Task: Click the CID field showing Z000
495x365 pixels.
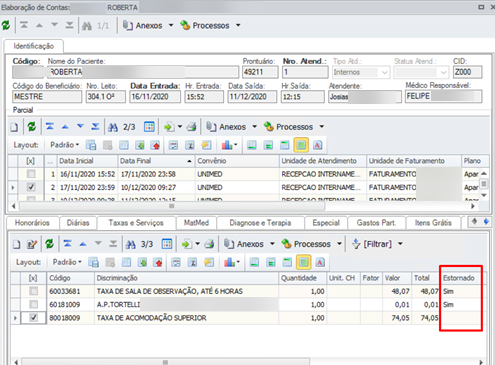Action: pyautogui.click(x=467, y=72)
